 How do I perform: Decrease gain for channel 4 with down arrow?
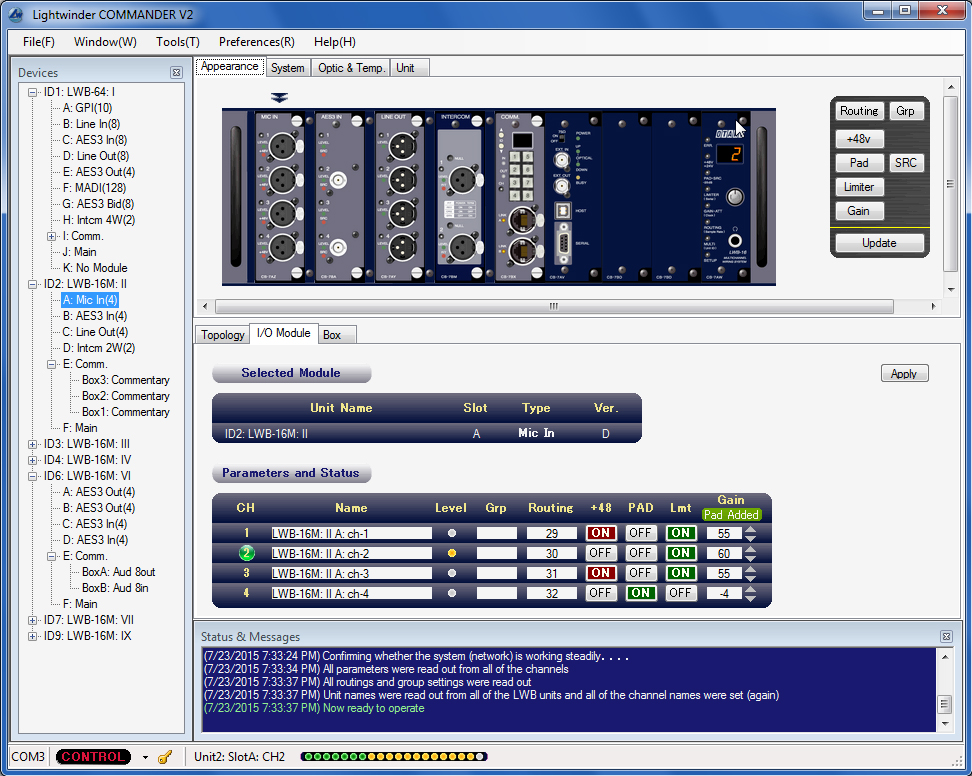point(751,597)
